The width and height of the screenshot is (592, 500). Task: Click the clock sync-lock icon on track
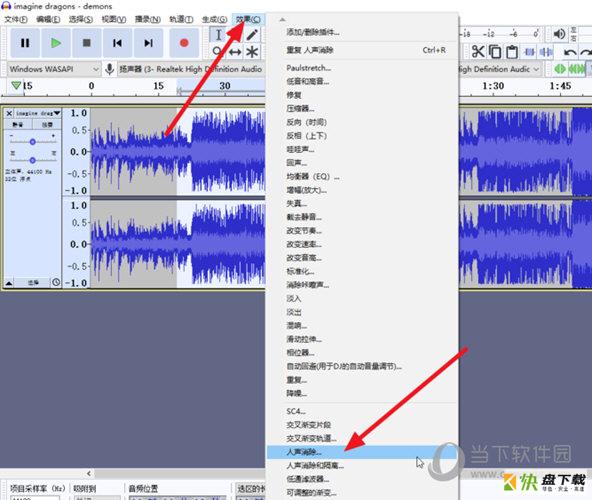tap(56, 282)
